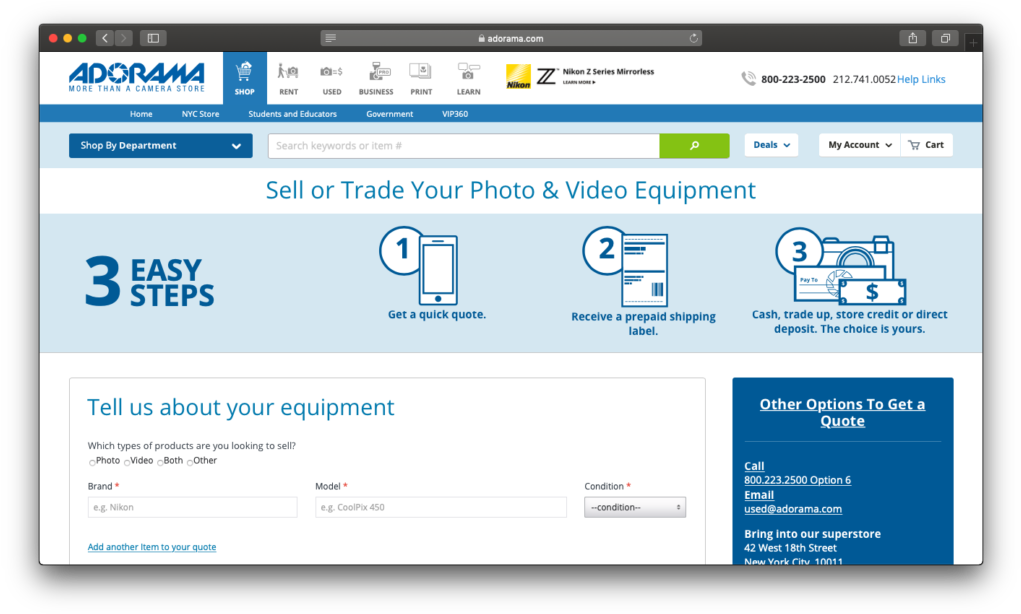Click the green search button

pos(694,145)
